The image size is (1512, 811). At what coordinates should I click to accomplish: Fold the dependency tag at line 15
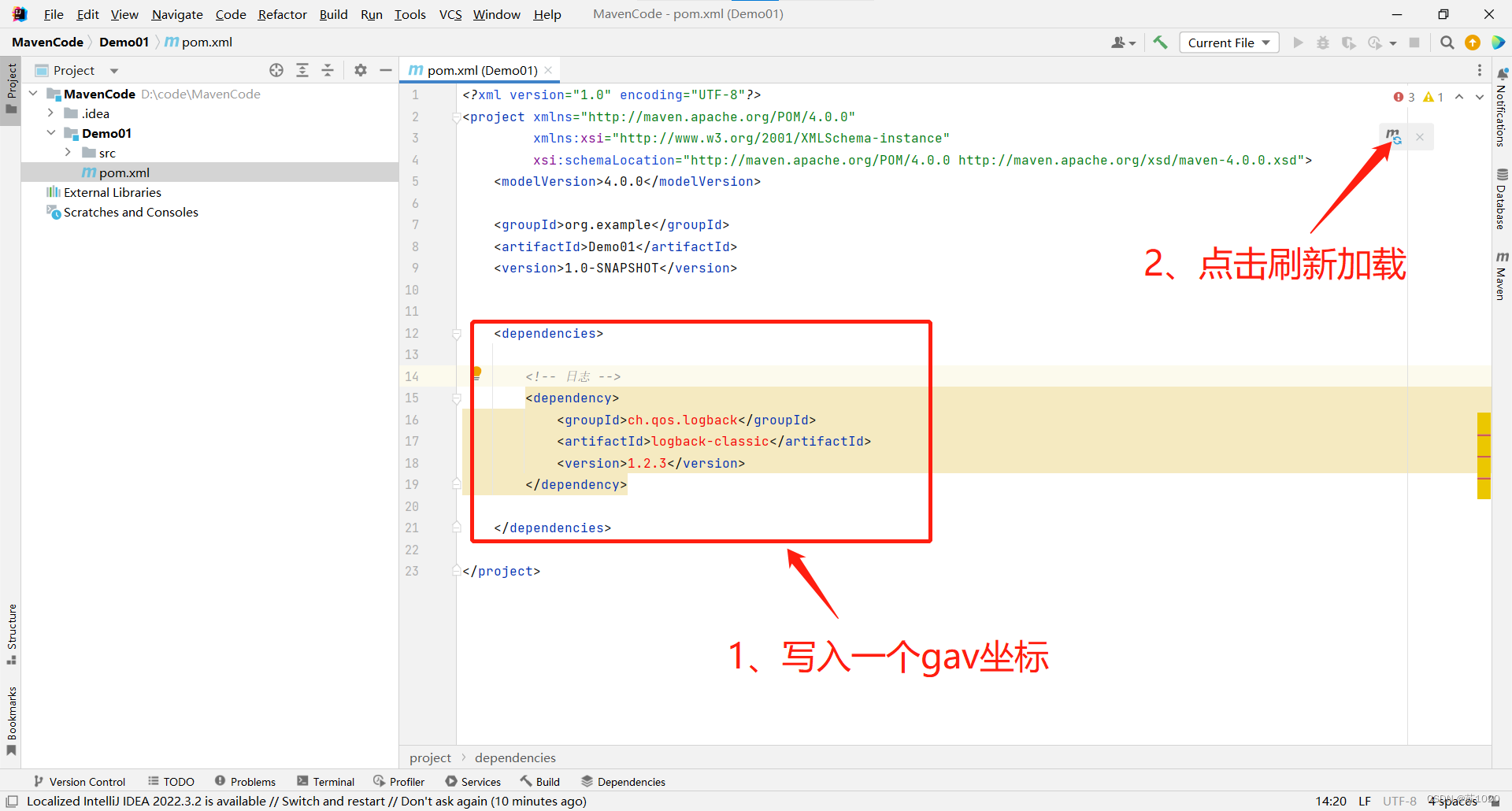click(456, 398)
